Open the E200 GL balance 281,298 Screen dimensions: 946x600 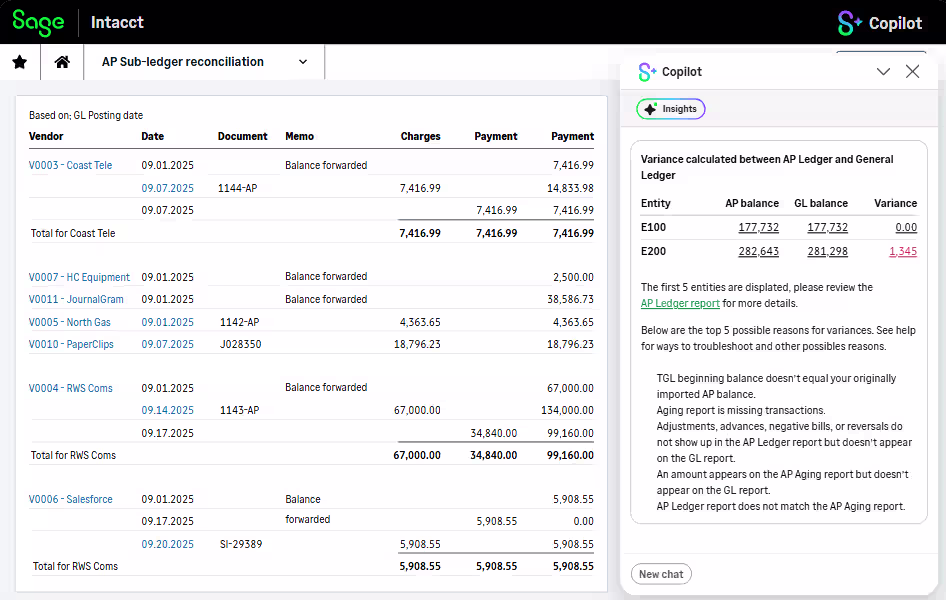pyautogui.click(x=827, y=251)
